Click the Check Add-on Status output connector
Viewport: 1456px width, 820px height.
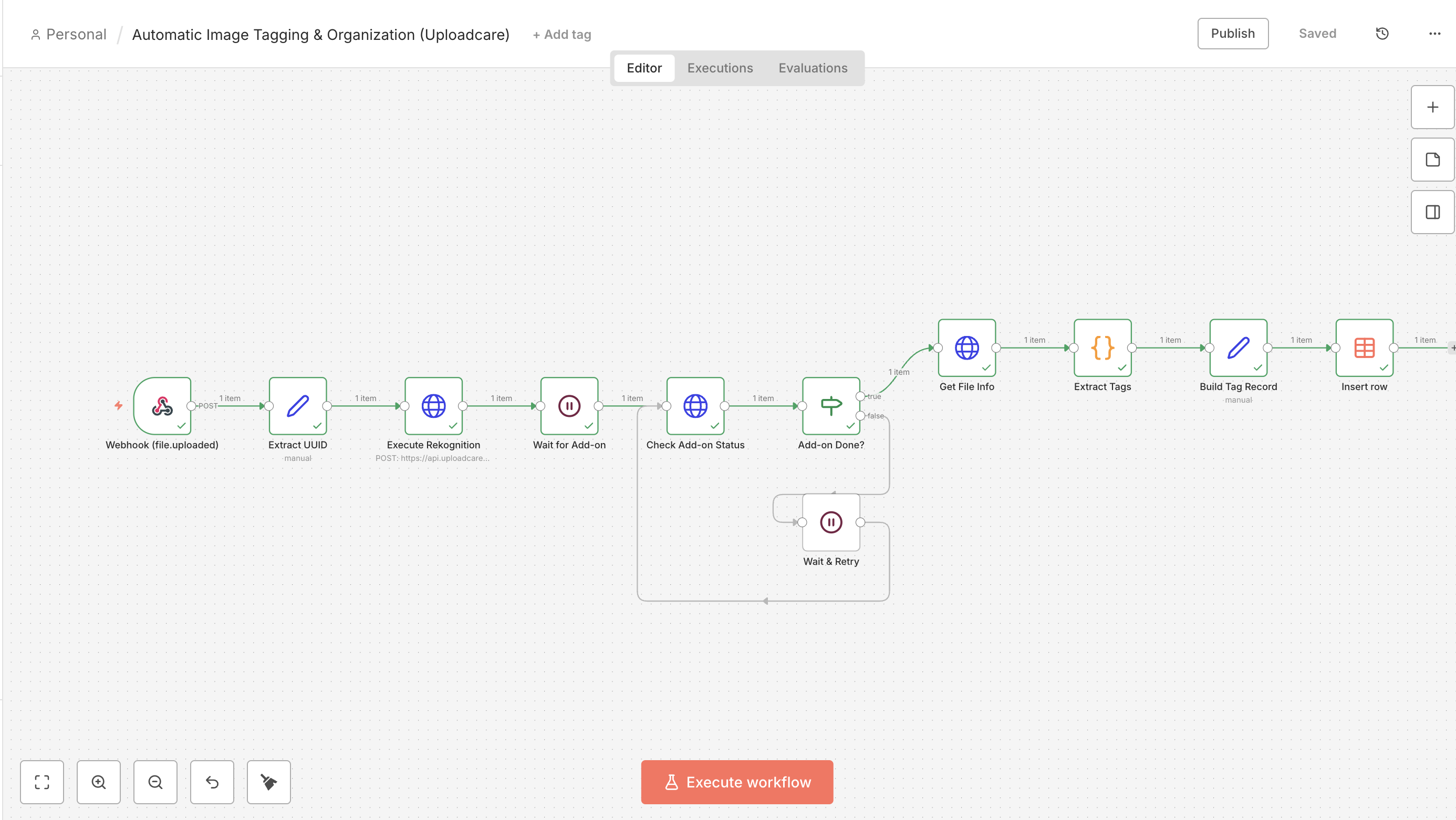pos(724,406)
